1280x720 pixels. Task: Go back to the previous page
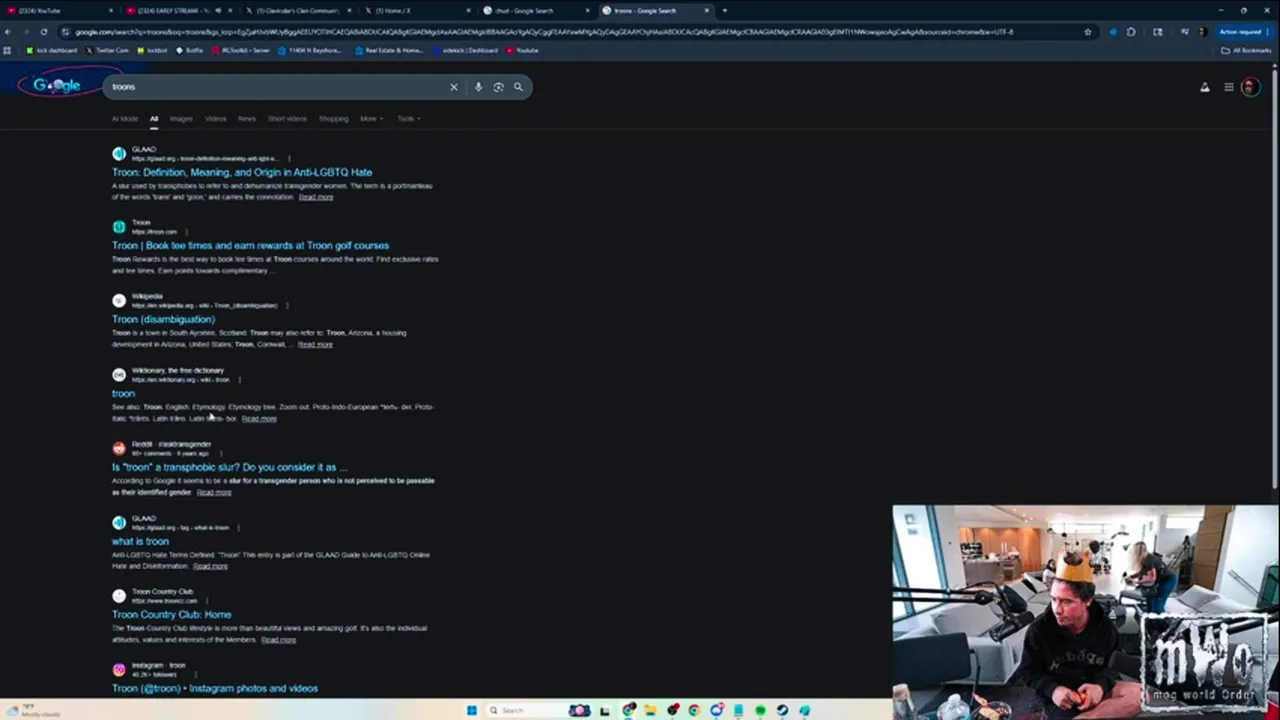(x=8, y=32)
